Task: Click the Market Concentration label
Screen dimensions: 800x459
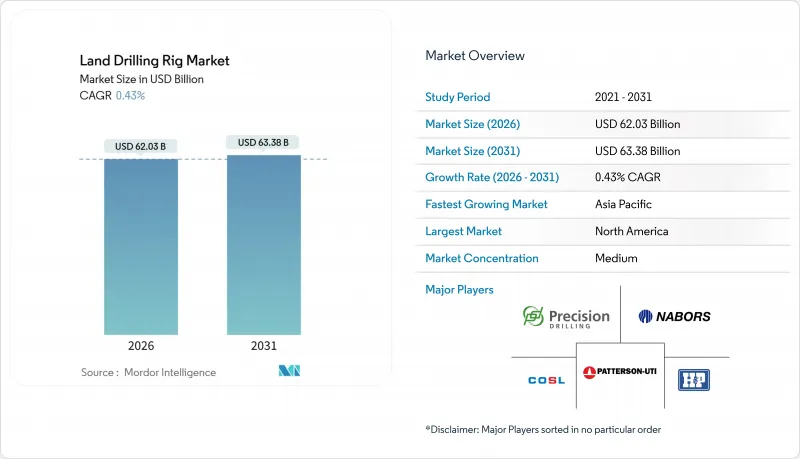Action: (482, 258)
